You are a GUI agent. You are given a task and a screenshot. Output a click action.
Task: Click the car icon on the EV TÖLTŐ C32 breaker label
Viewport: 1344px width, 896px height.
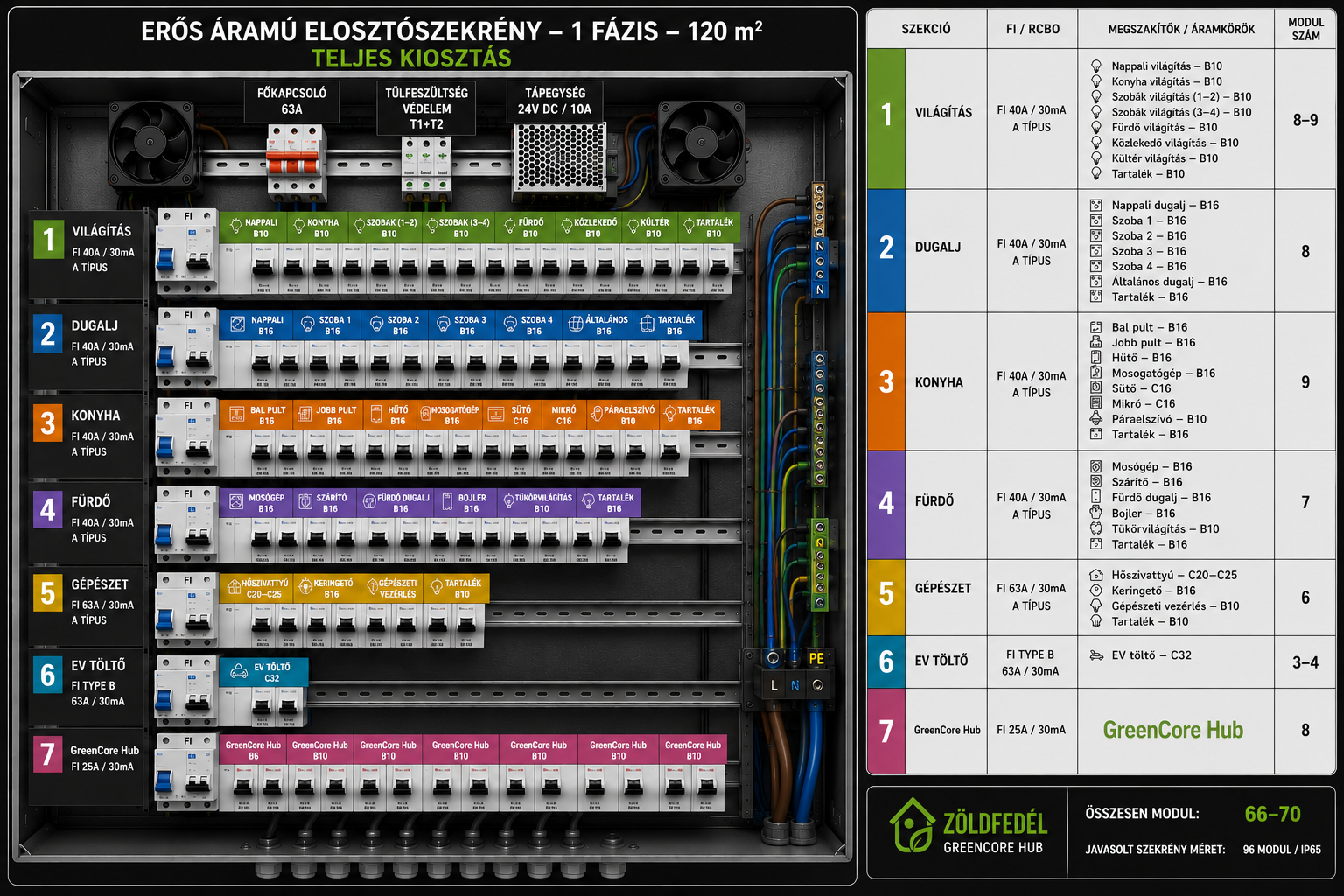point(239,672)
